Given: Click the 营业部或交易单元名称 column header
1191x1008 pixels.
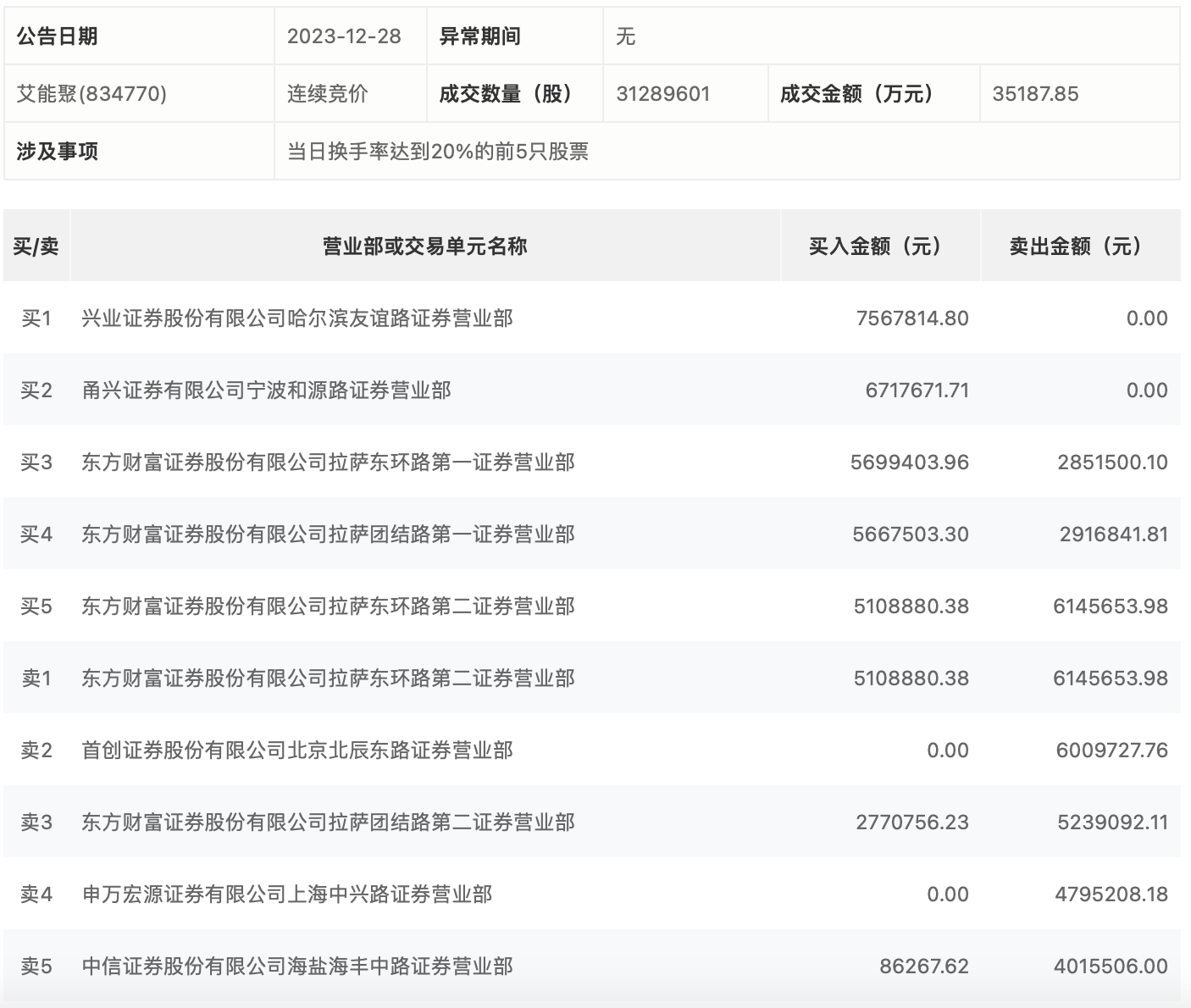Looking at the screenshot, I should tap(425, 246).
